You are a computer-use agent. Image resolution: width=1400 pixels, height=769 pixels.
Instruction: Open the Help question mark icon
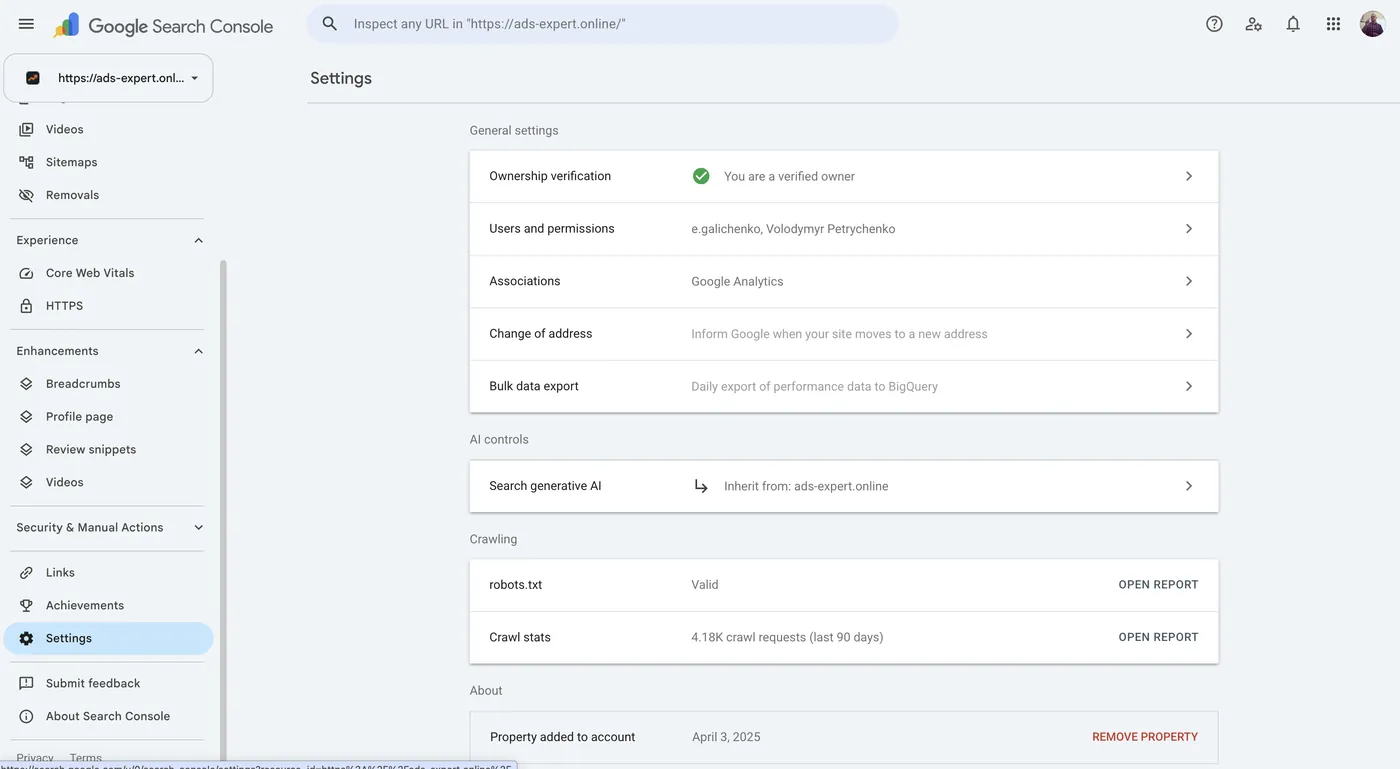point(1214,24)
